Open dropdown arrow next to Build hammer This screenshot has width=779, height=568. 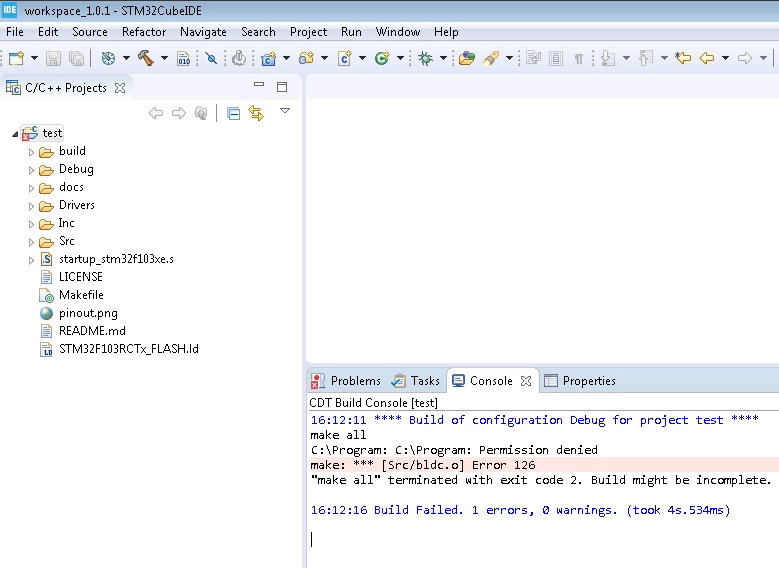(x=164, y=58)
